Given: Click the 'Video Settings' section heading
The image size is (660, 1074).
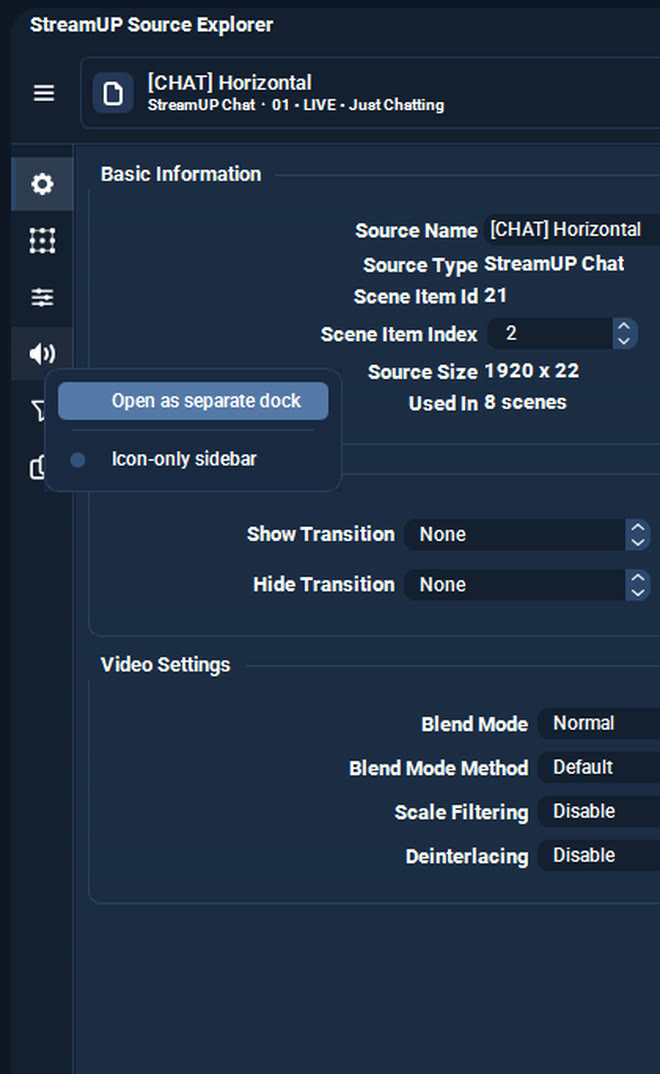Looking at the screenshot, I should click(x=165, y=664).
